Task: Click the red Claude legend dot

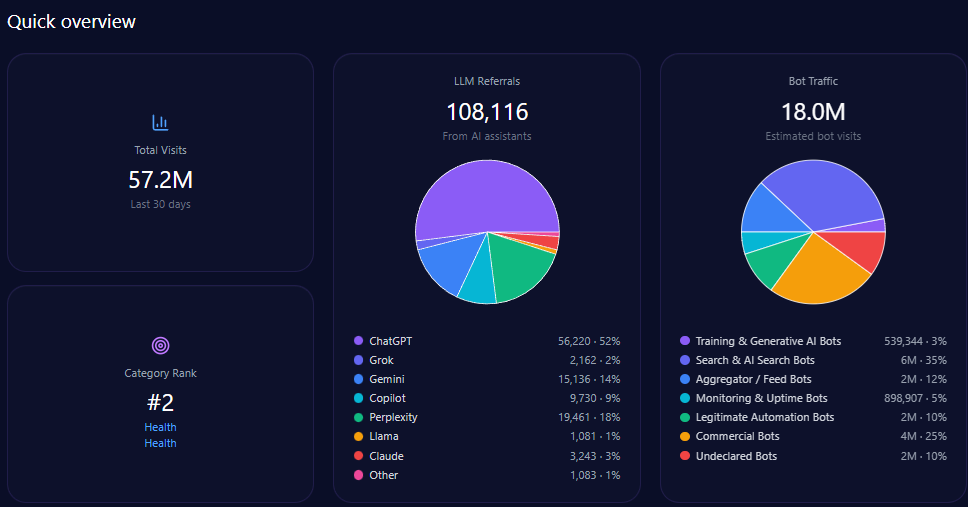Action: pyautogui.click(x=358, y=456)
